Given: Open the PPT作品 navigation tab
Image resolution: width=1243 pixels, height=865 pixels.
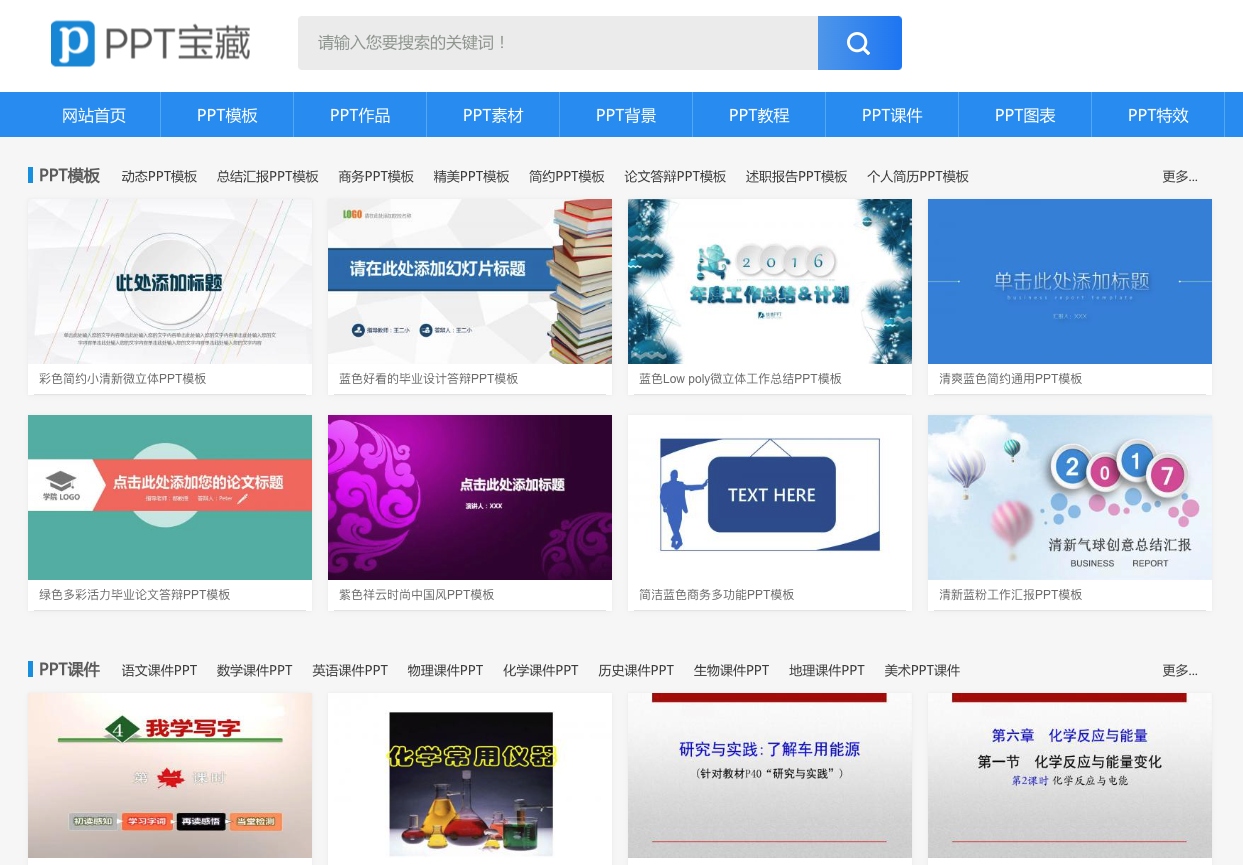Looking at the screenshot, I should 360,115.
